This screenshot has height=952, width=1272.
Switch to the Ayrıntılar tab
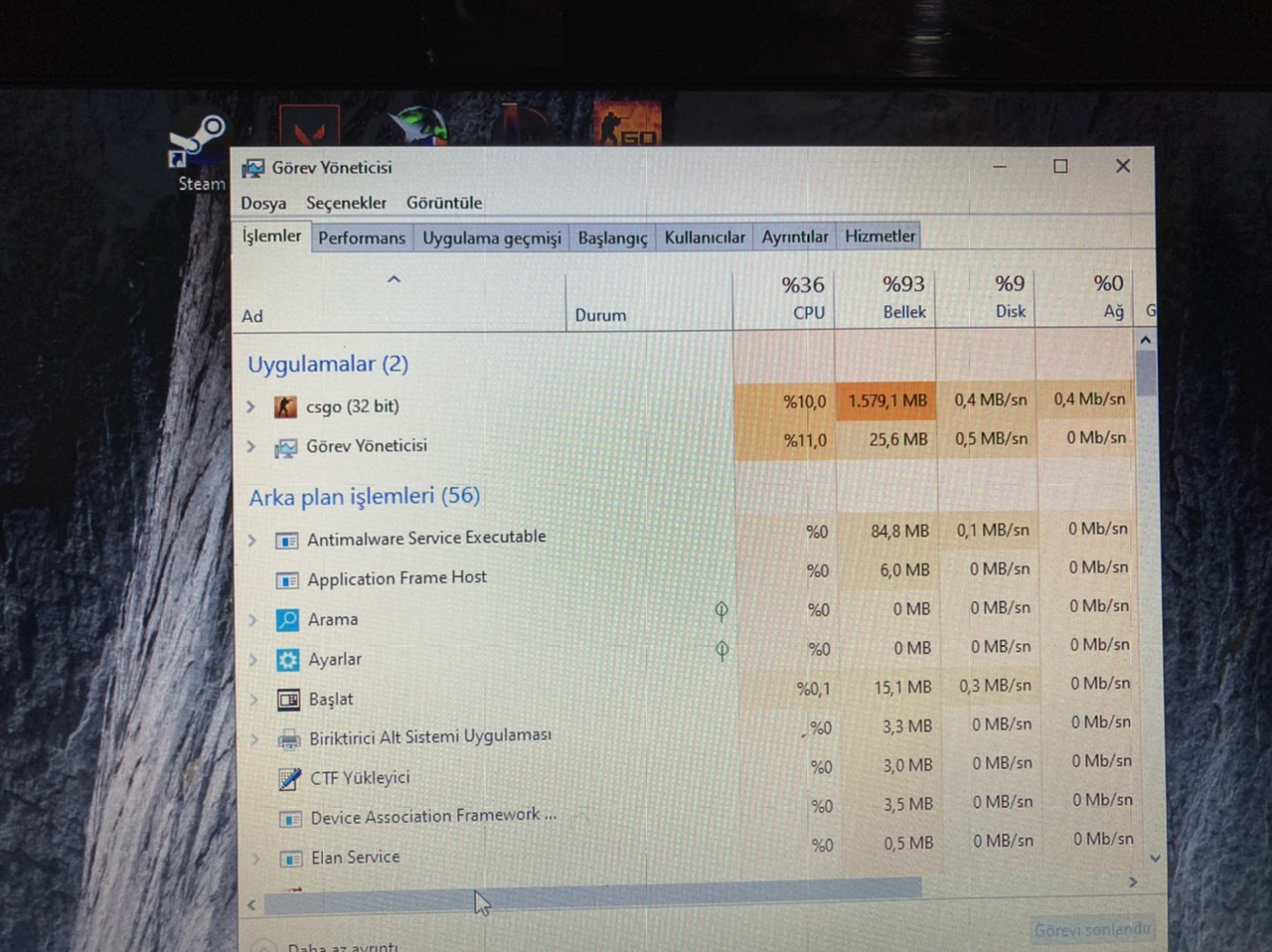coord(795,237)
